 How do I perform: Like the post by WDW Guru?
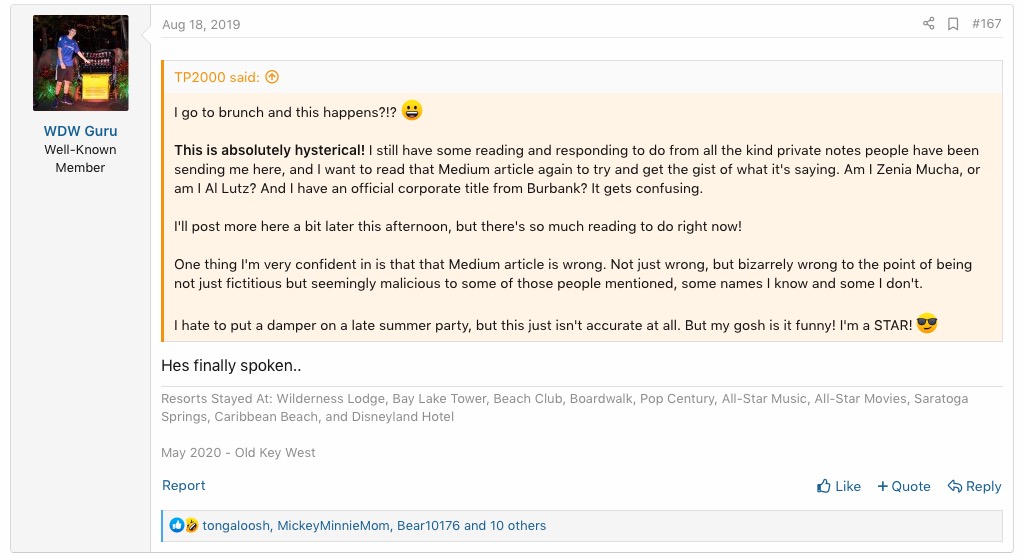click(838, 486)
